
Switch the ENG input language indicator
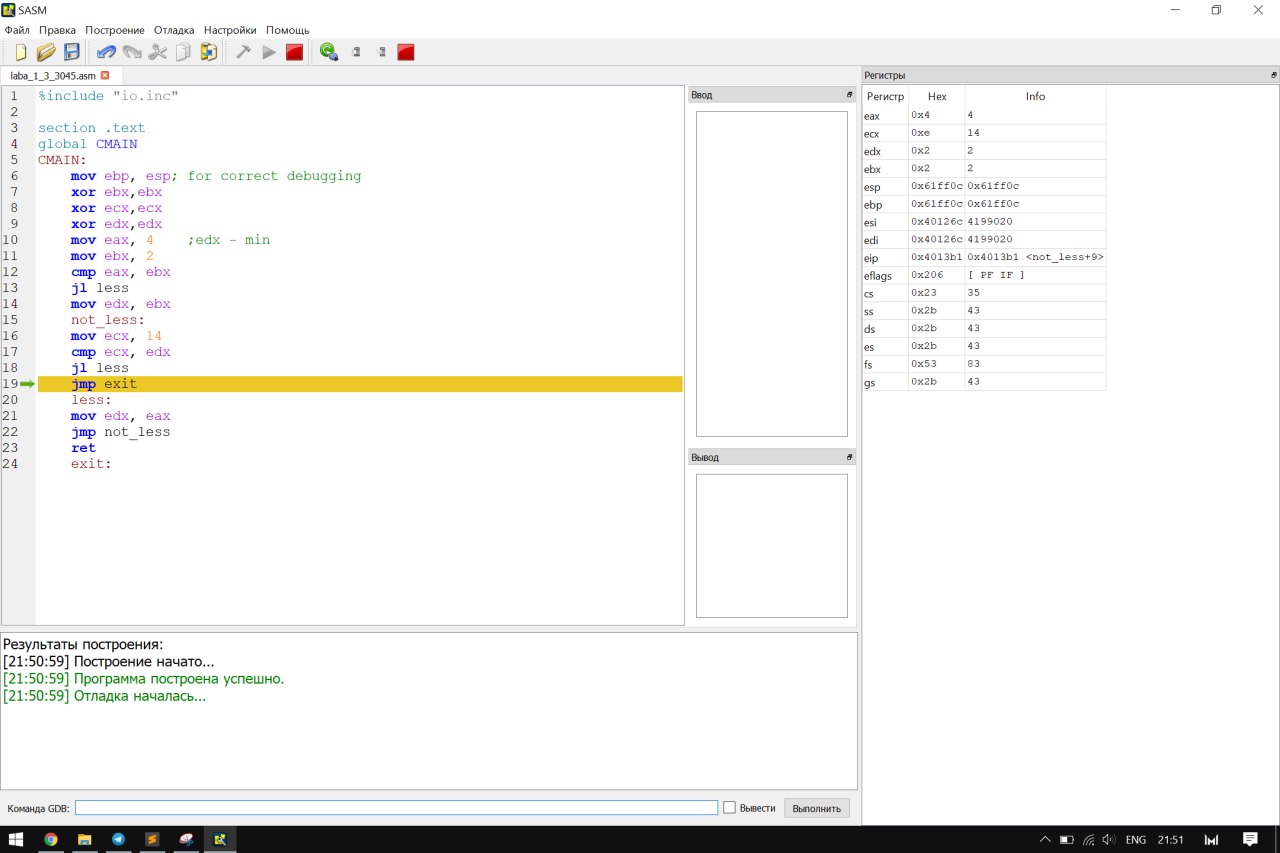[1136, 840]
